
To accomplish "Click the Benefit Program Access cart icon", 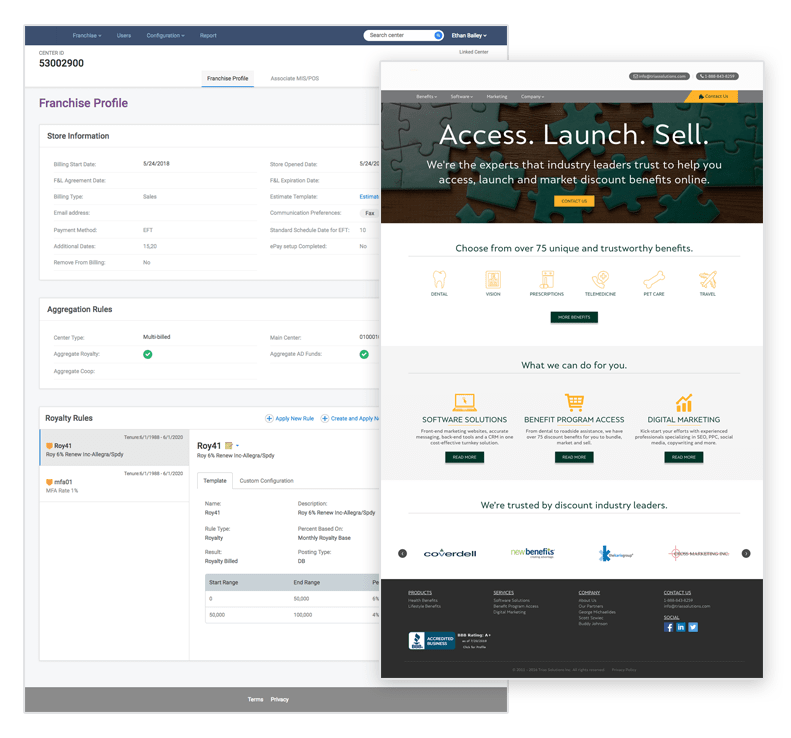I will click(574, 402).
